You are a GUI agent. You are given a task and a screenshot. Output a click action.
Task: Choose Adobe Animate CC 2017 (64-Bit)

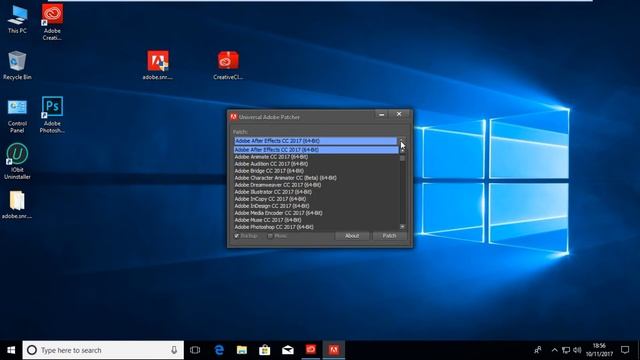pyautogui.click(x=316, y=157)
